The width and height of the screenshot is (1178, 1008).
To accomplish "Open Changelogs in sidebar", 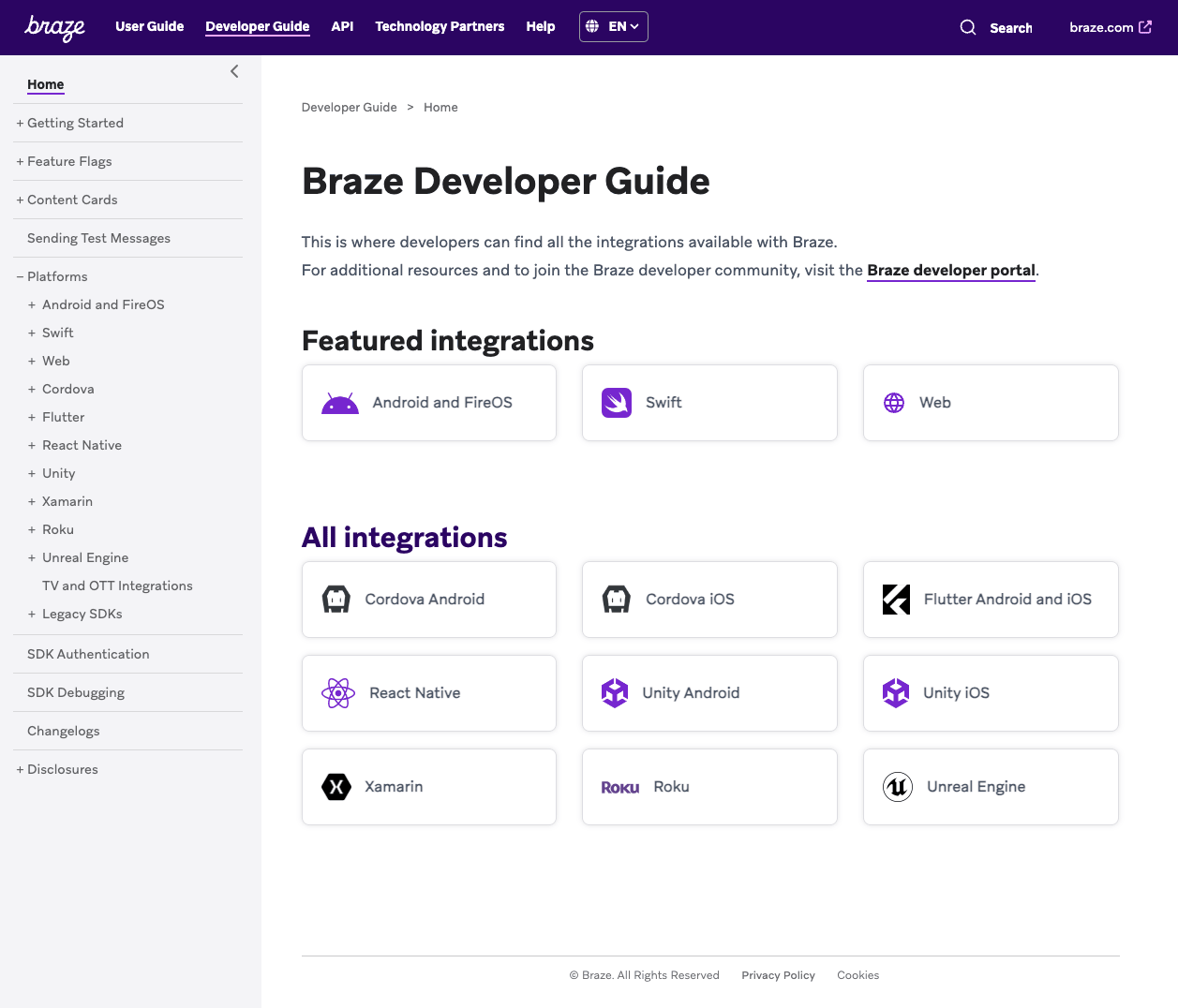I will (x=64, y=731).
